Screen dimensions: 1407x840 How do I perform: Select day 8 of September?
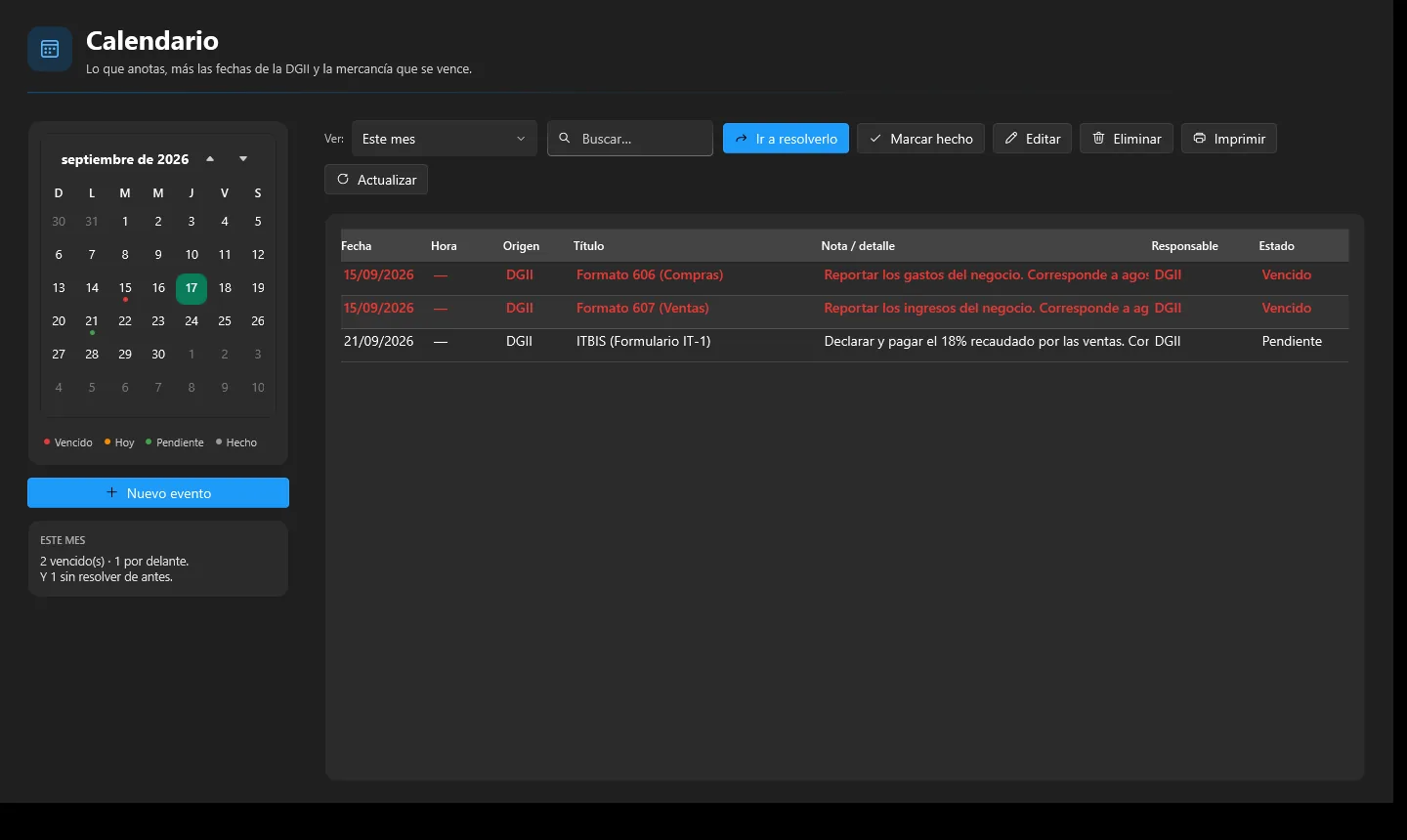(125, 255)
